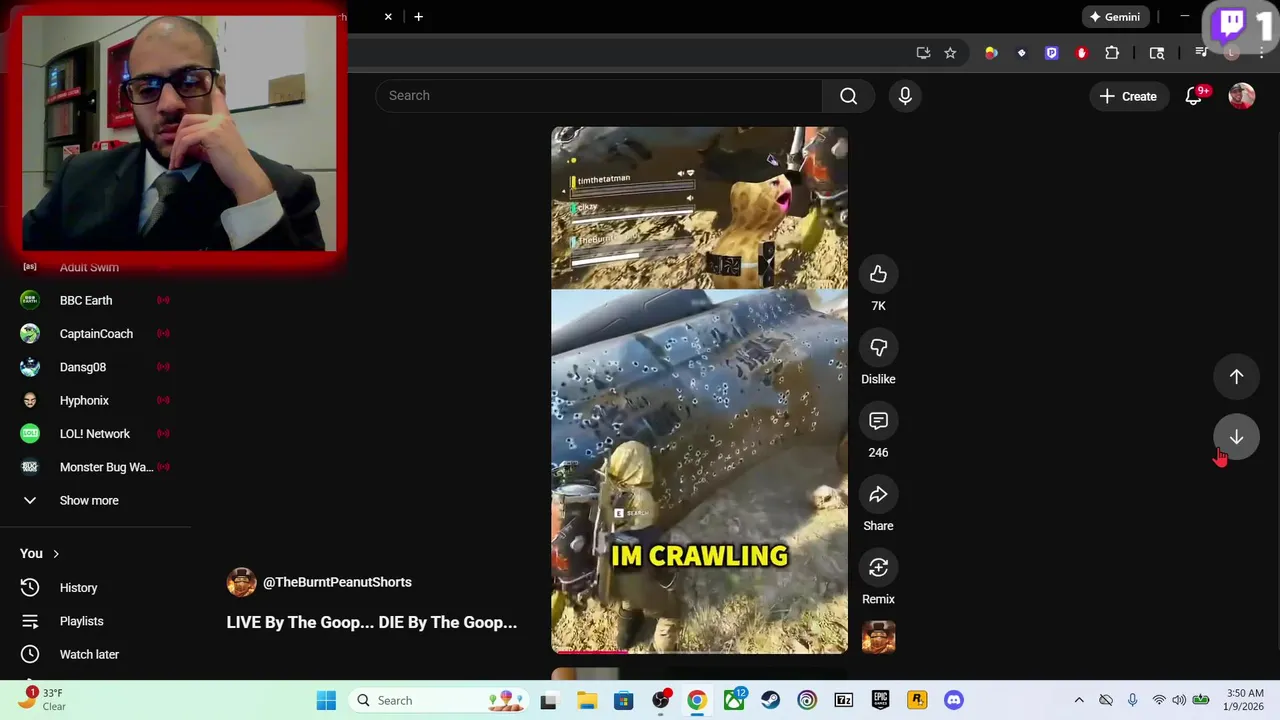Open the YouTube account avatar menu
Screen dimensions: 1280x720
tap(1242, 96)
